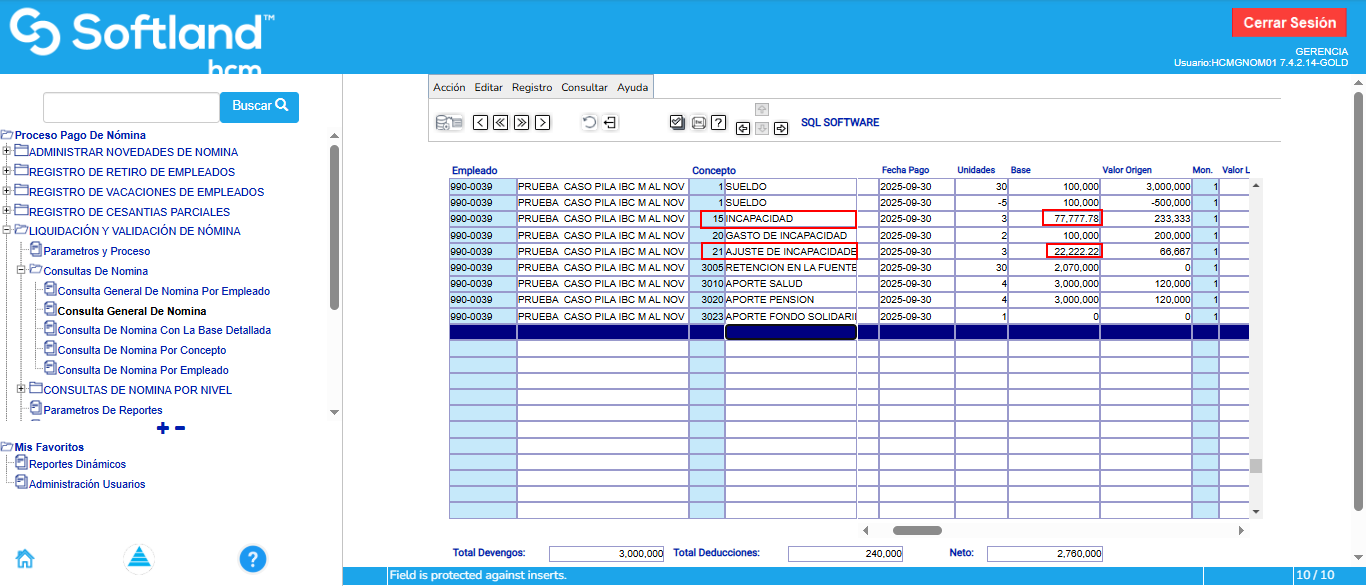Expand CONSULTAS DE NOMINA POR NIVEL node
This screenshot has width=1366, height=586.
pyautogui.click(x=21, y=390)
